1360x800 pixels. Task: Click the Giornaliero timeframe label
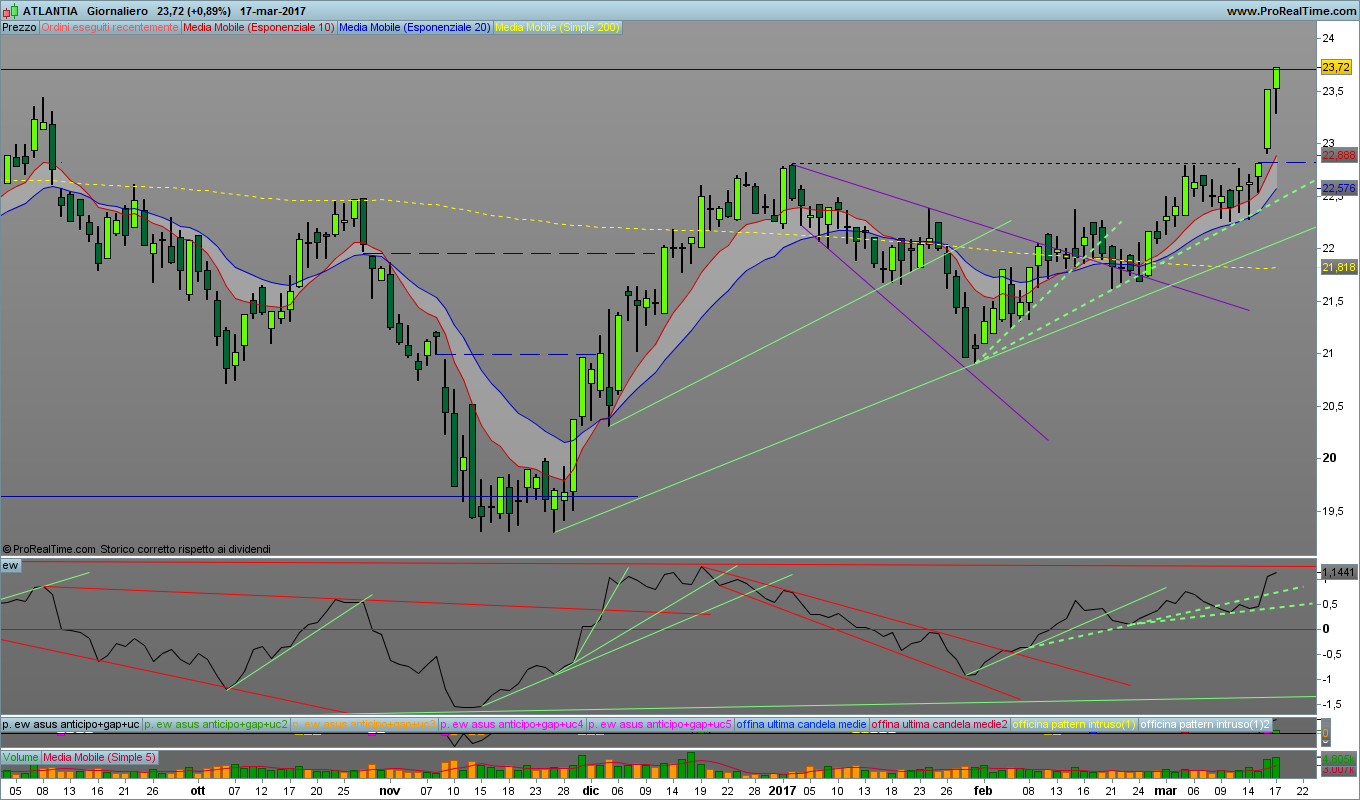click(118, 10)
